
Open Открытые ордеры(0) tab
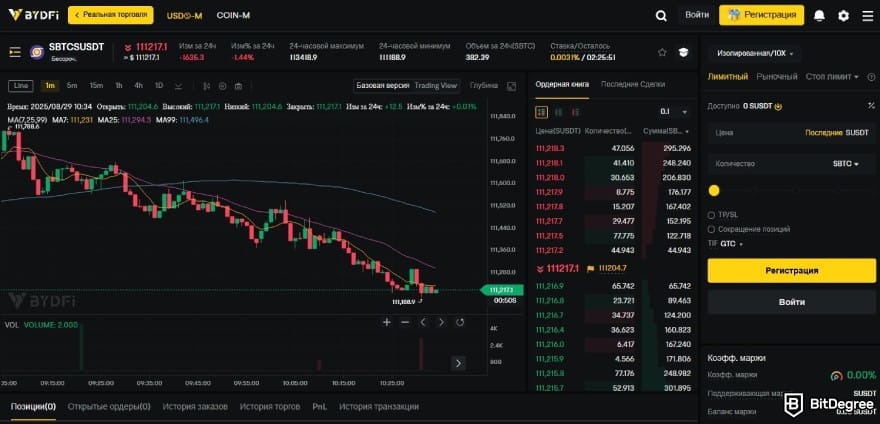tap(109, 407)
